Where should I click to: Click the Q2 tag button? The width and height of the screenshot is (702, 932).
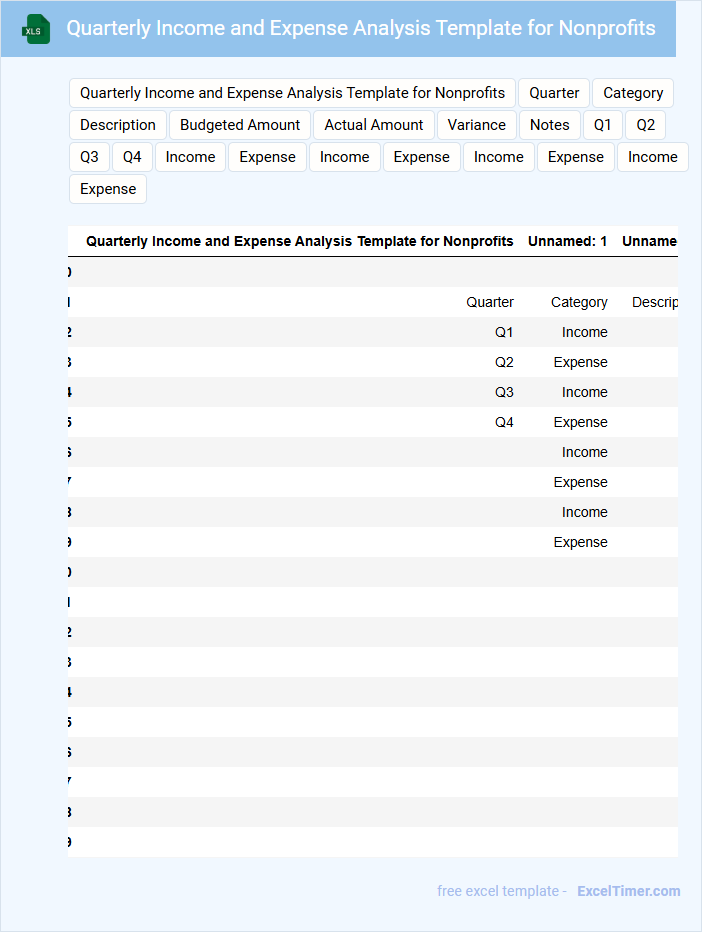(646, 125)
